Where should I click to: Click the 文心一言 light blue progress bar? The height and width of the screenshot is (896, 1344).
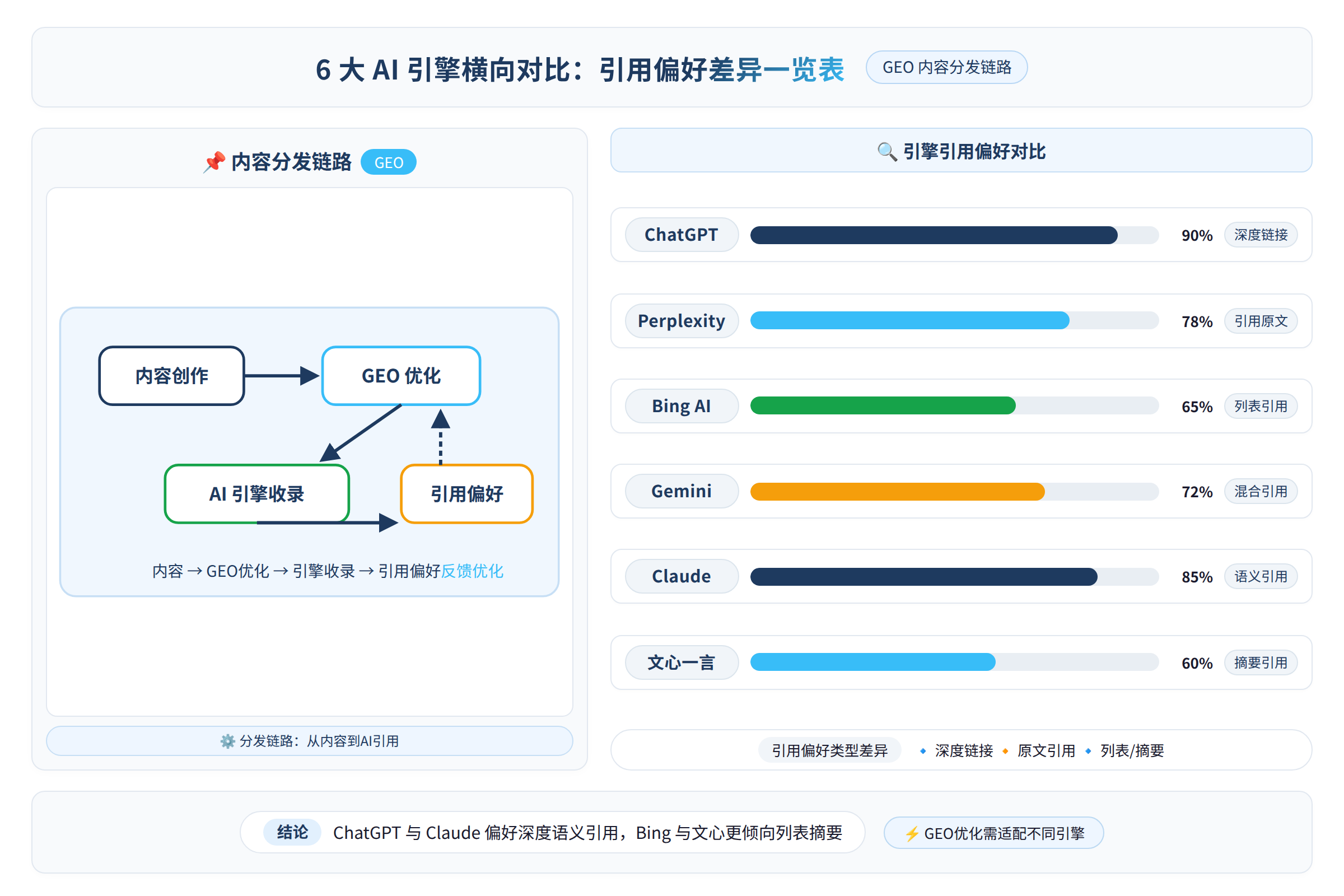(x=872, y=662)
